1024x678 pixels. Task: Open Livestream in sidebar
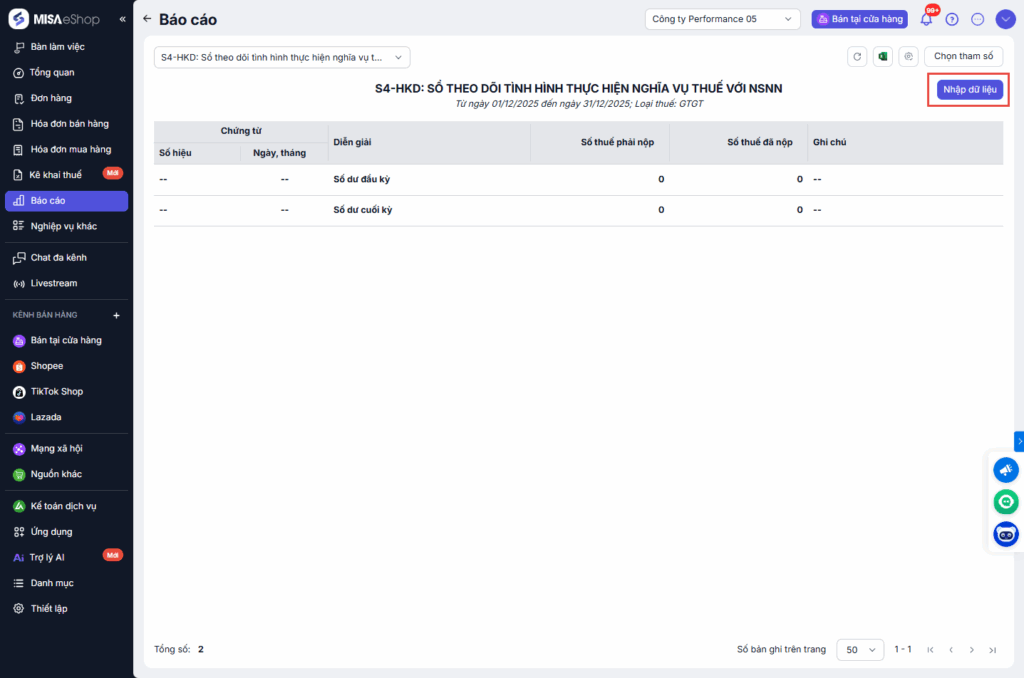66,283
